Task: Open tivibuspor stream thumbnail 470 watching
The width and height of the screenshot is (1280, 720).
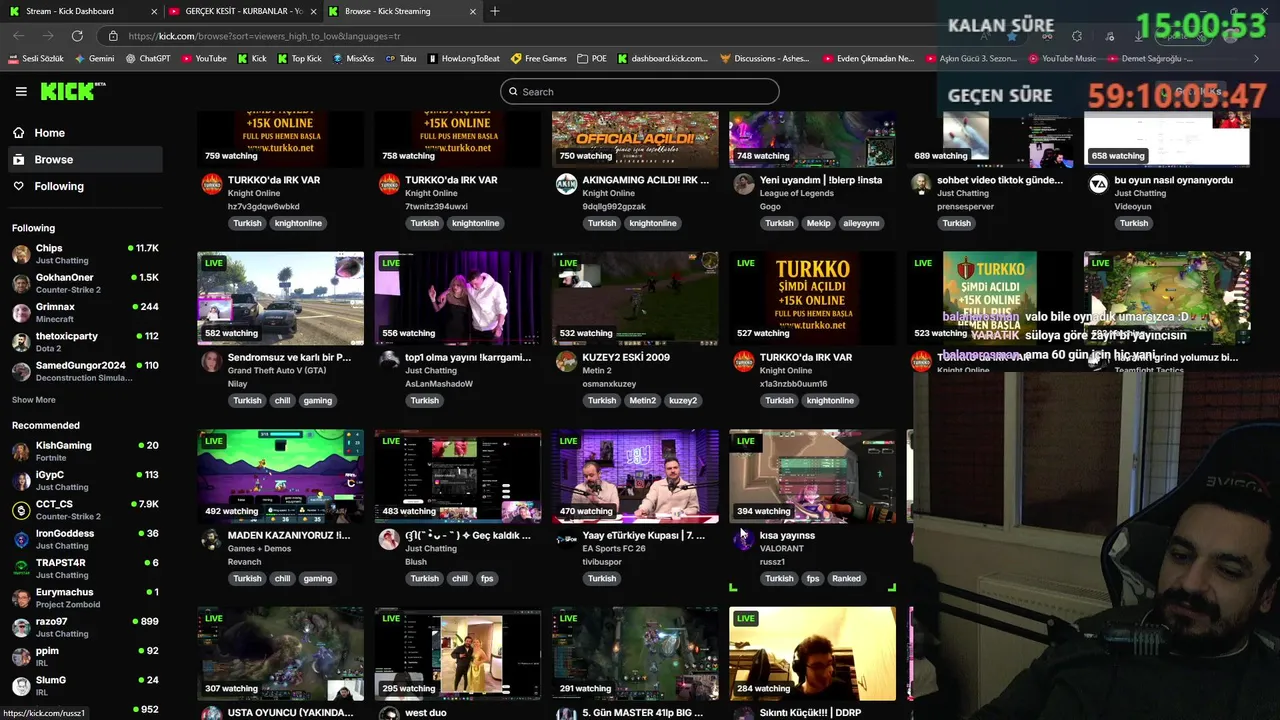Action: click(x=635, y=476)
